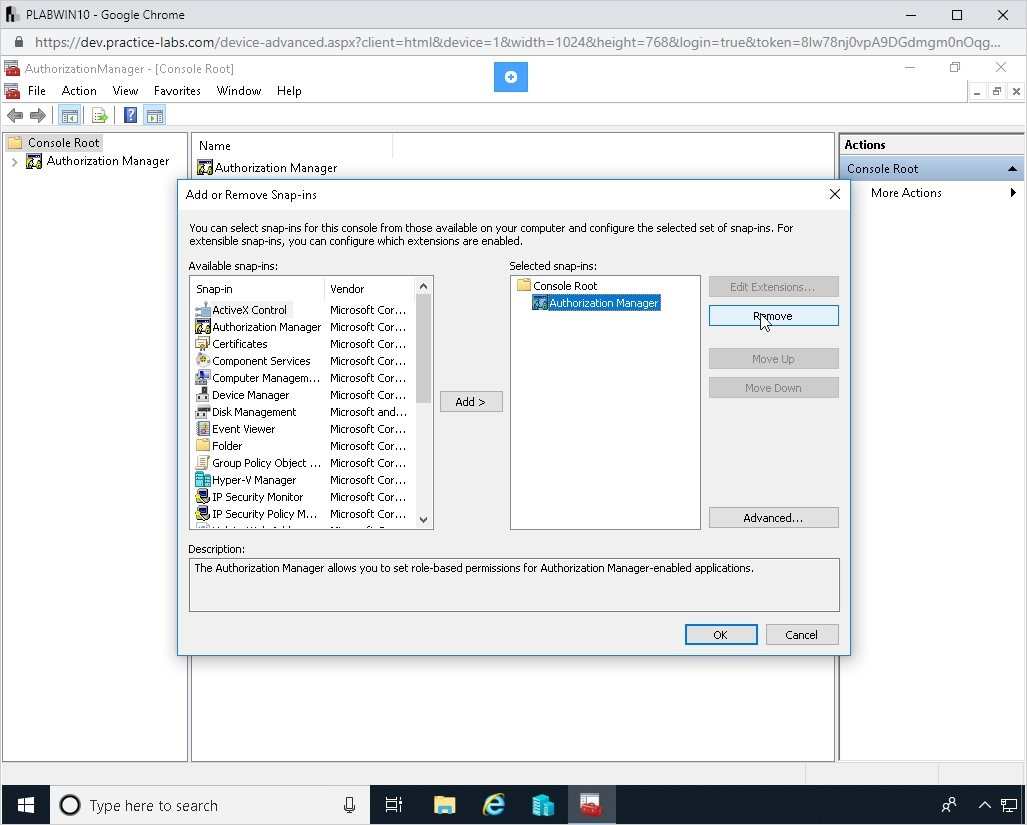Toggle Show/Hide Action Pane toolbar icon

coord(155,116)
